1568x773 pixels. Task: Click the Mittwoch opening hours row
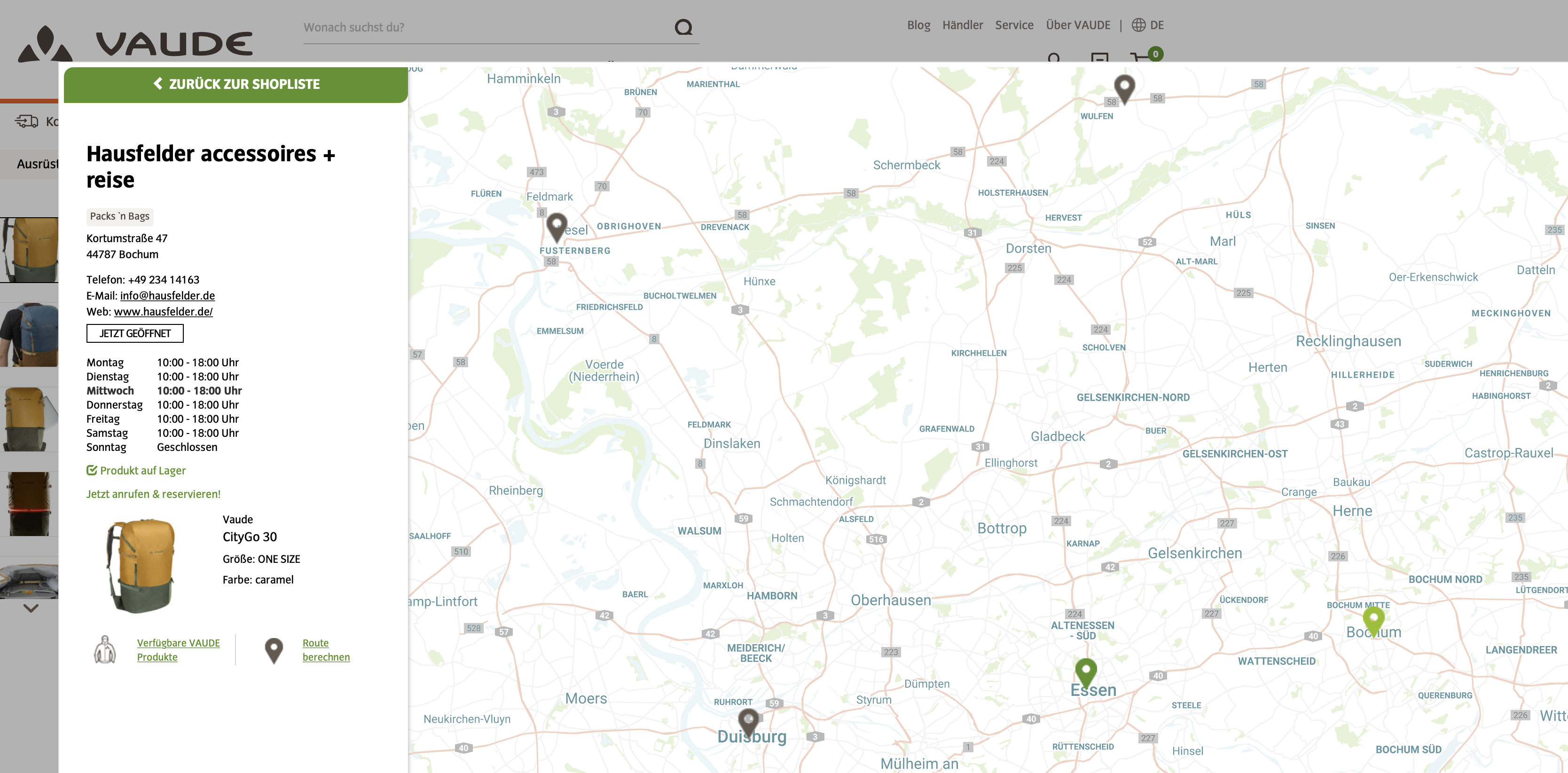click(x=164, y=390)
